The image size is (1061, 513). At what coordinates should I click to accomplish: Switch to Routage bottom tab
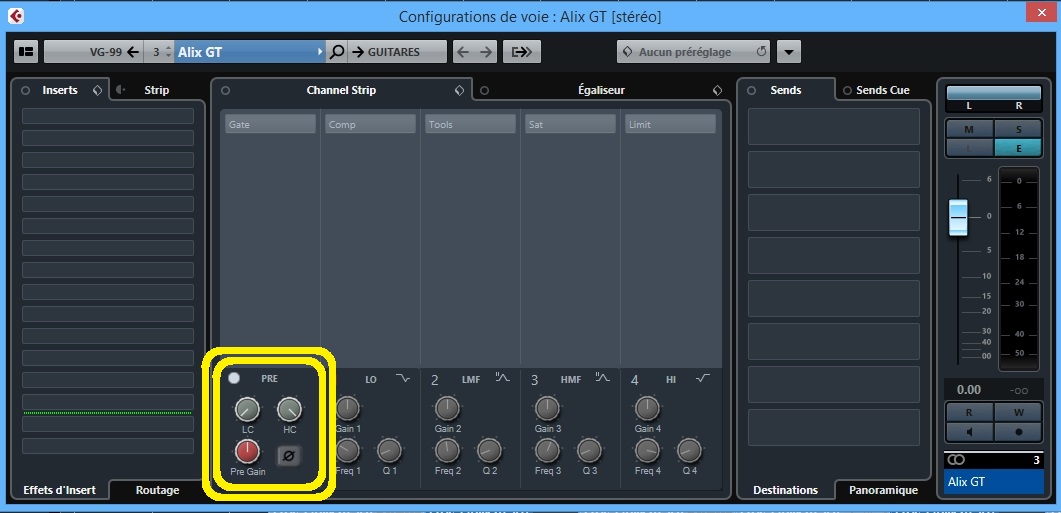[x=157, y=490]
